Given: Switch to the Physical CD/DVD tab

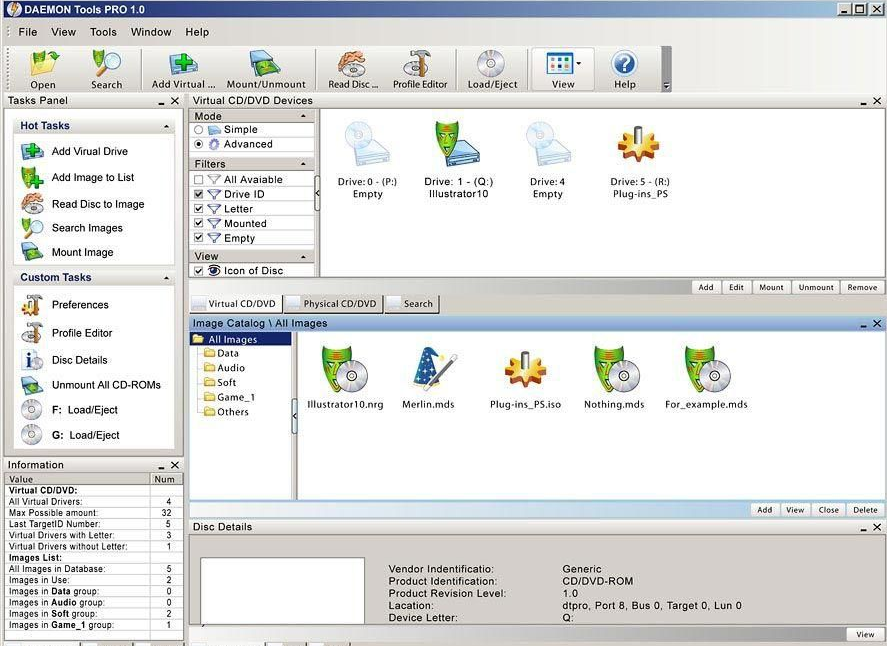Looking at the screenshot, I should [x=333, y=304].
